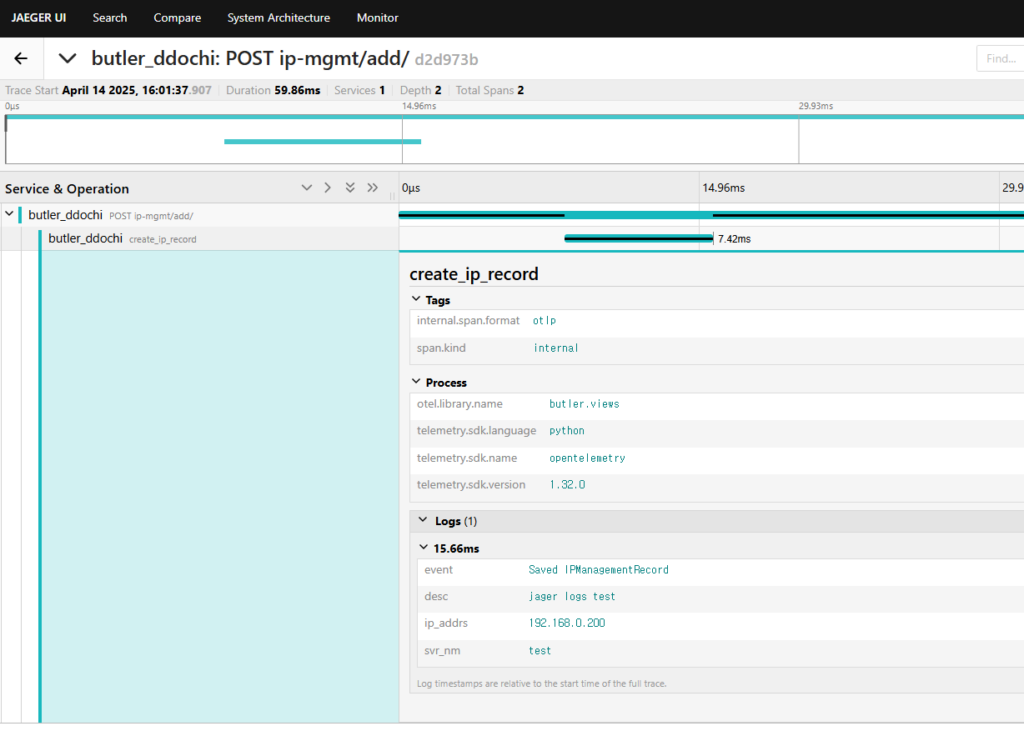Click the JAEGER UI logo link
The width and height of the screenshot is (1024, 736).
pyautogui.click(x=38, y=18)
